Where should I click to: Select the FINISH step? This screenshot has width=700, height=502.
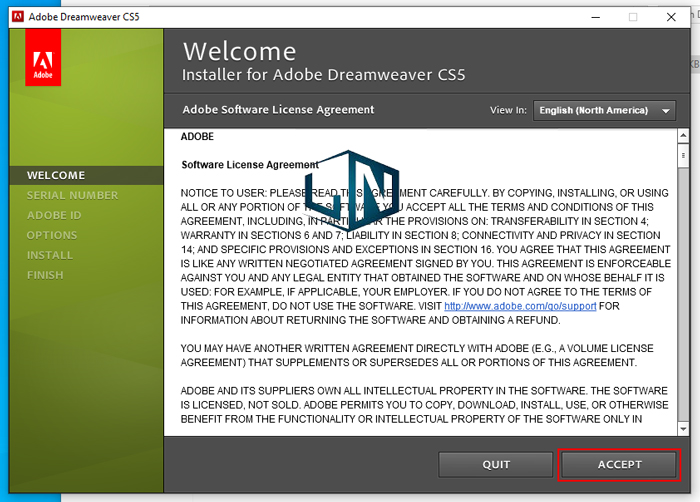pyautogui.click(x=45, y=275)
